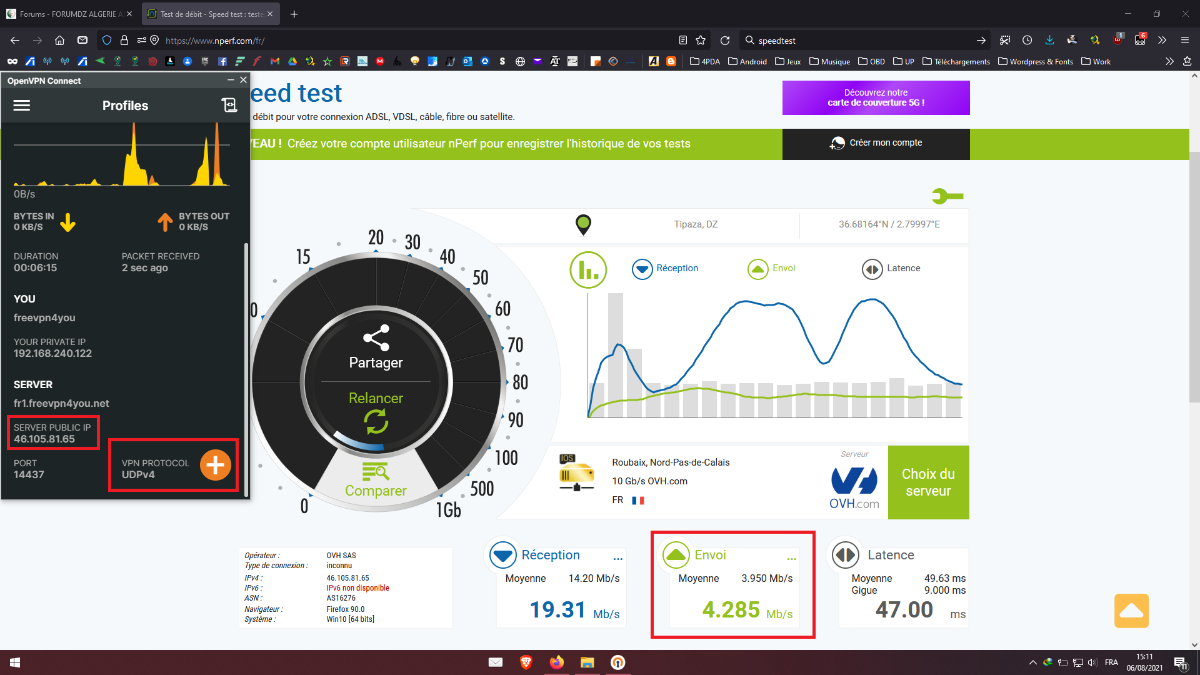Toggle the Réception curve in the graph legend

(x=642, y=268)
